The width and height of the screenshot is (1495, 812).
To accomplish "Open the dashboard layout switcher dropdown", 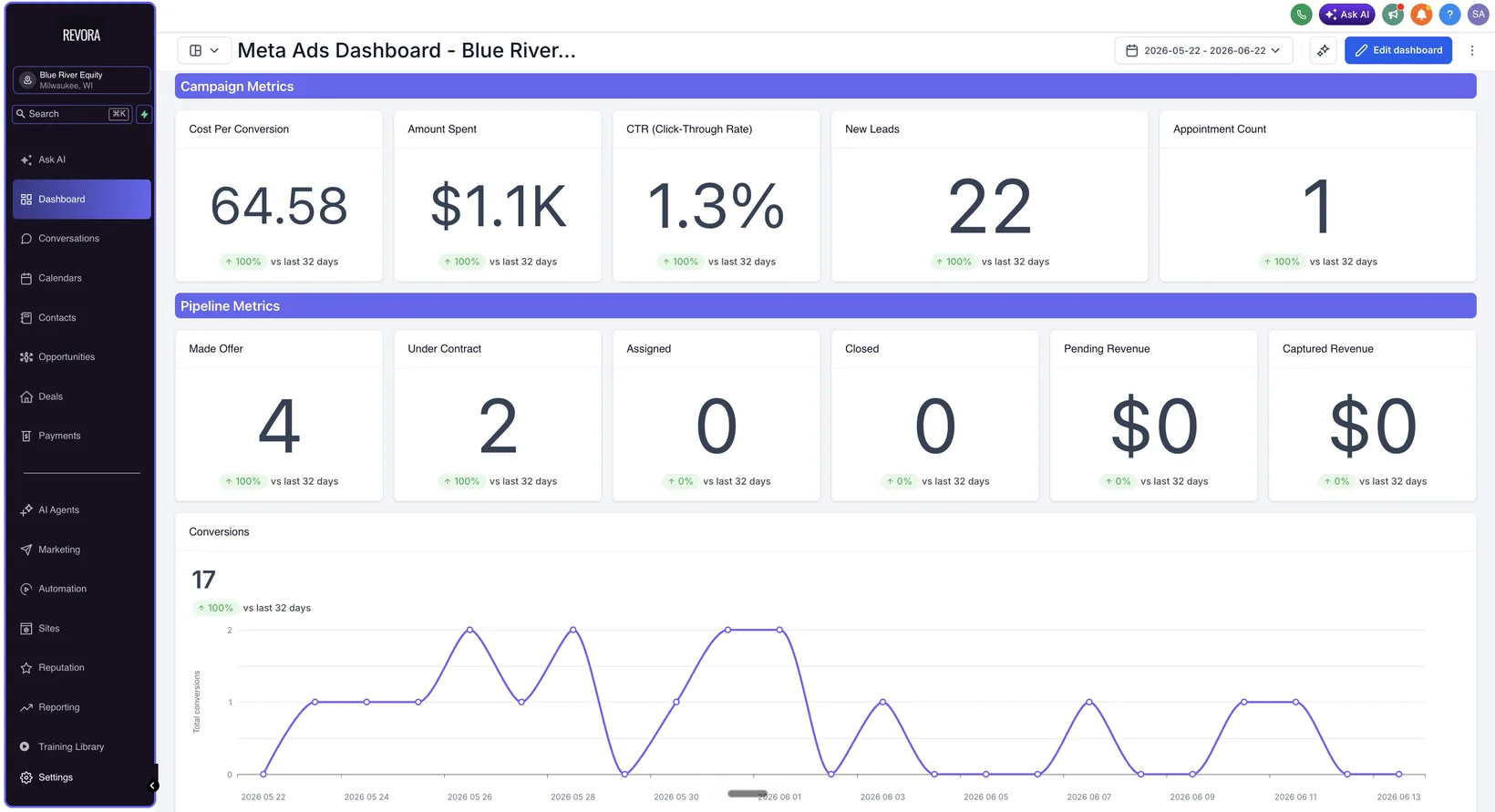I will coord(203,50).
